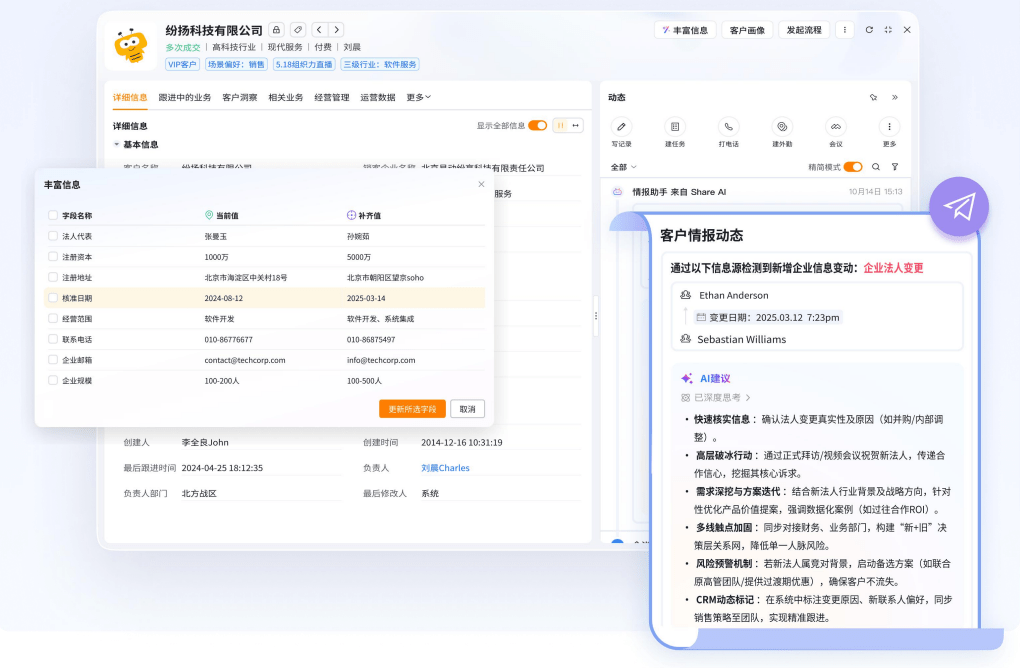Check the 注册资本 field checkbox

(53, 257)
